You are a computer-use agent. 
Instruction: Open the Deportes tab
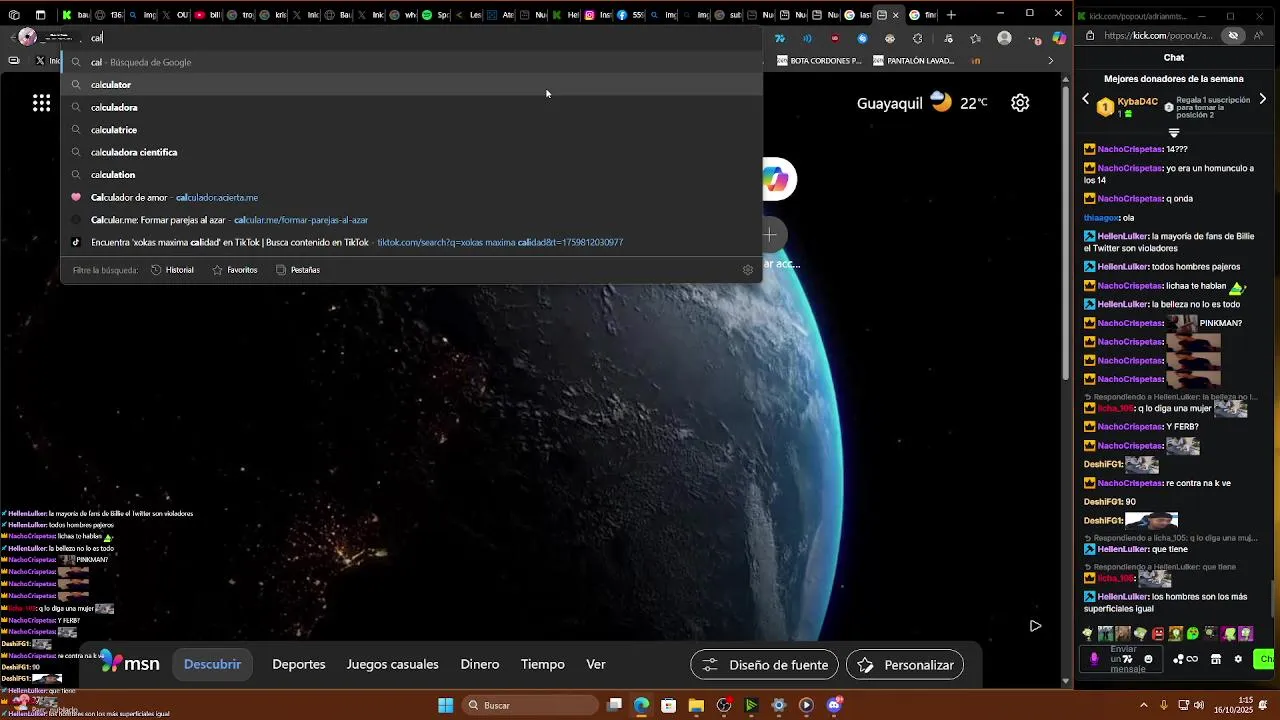(x=299, y=665)
